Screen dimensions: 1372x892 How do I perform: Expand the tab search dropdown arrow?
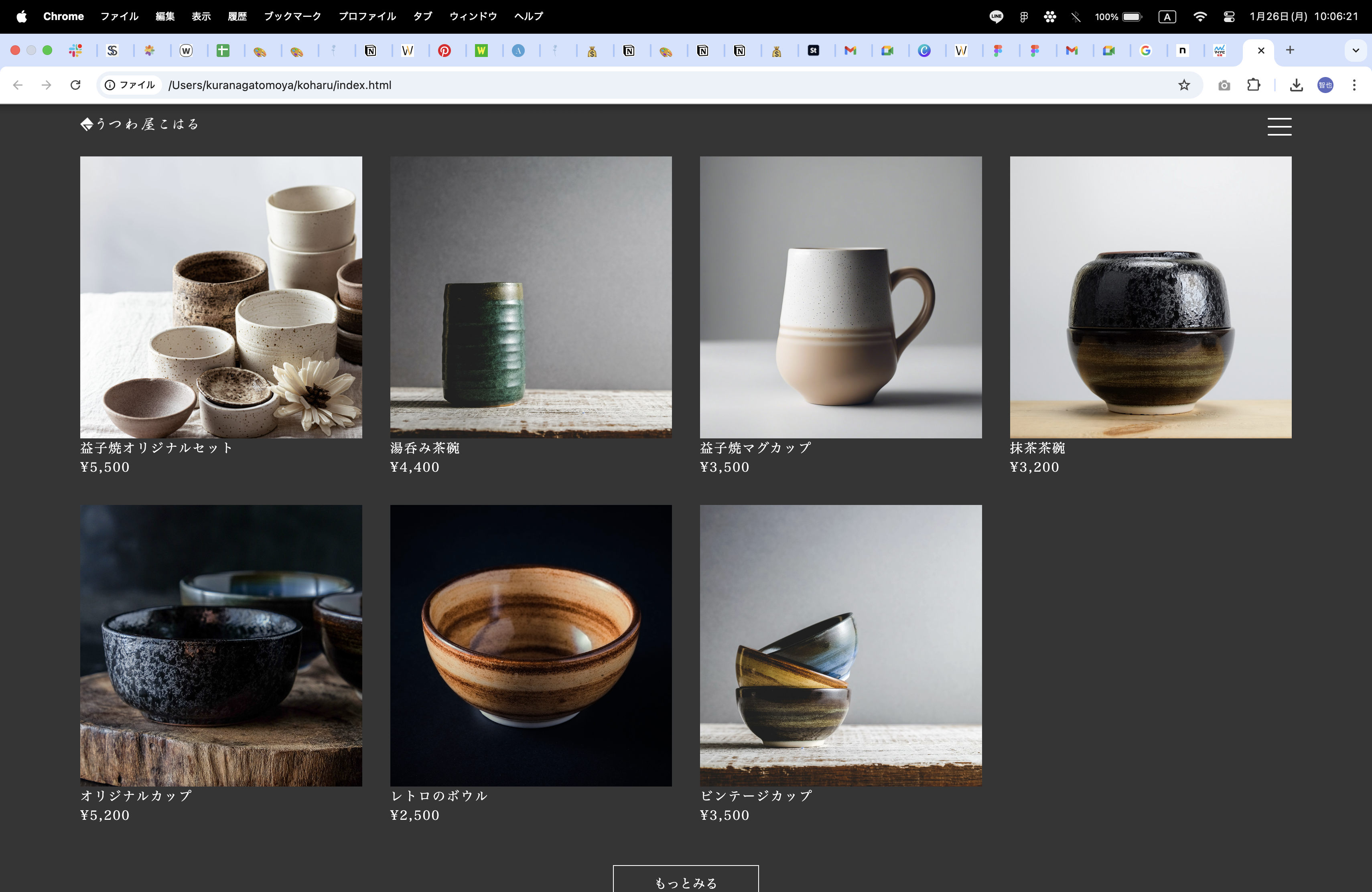pos(1355,50)
